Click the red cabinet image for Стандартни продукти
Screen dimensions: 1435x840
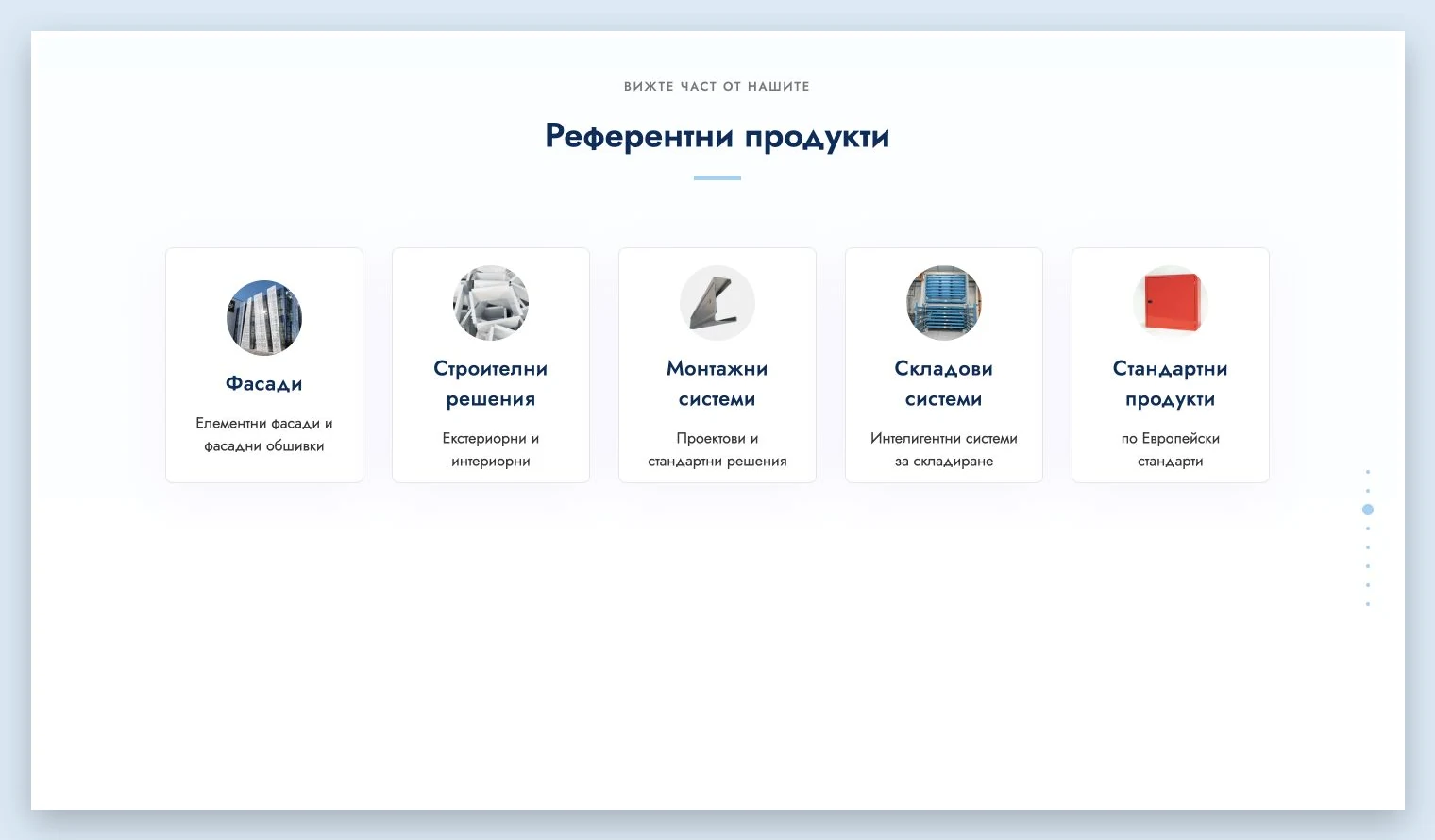tap(1171, 303)
